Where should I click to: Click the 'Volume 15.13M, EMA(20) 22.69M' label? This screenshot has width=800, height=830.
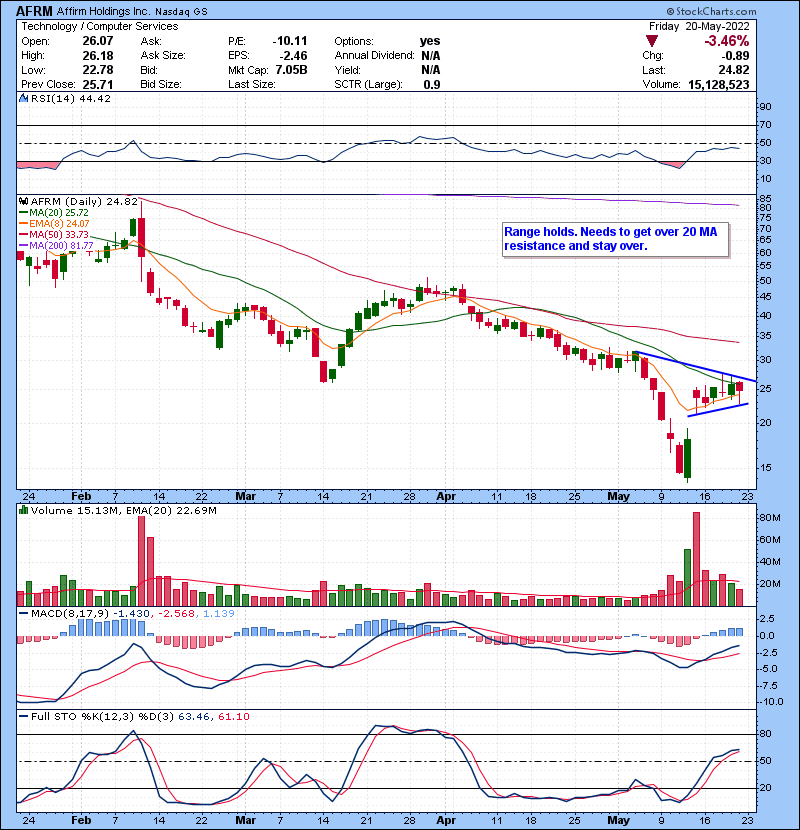tap(123, 511)
